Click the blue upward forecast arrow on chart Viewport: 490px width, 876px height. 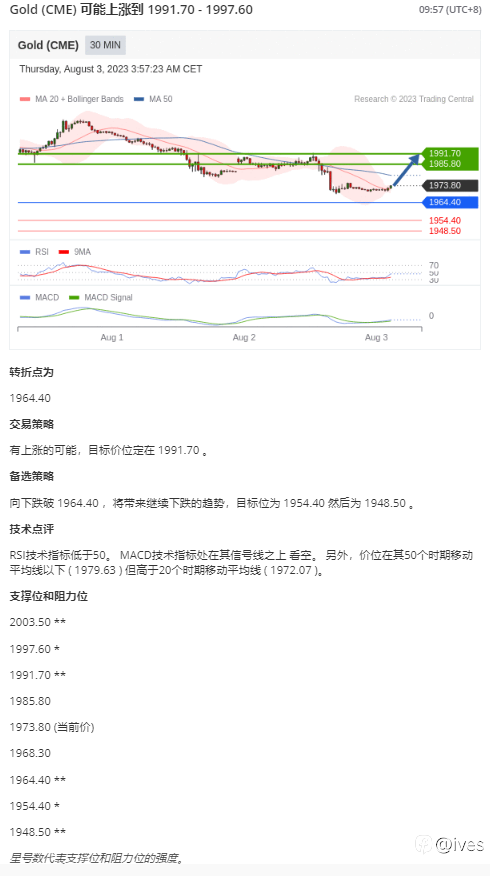coord(406,169)
